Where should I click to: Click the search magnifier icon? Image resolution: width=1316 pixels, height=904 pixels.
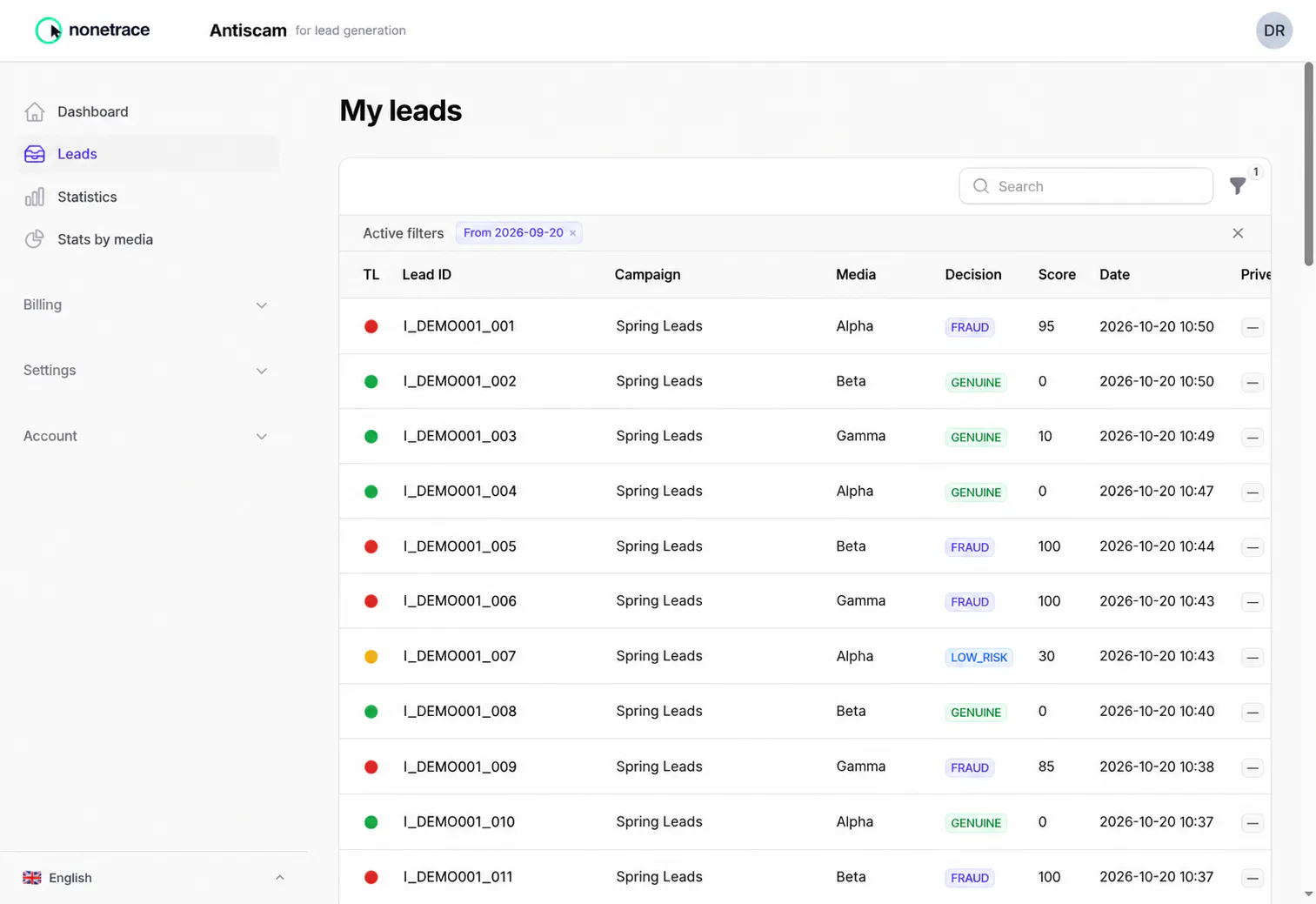pos(981,186)
